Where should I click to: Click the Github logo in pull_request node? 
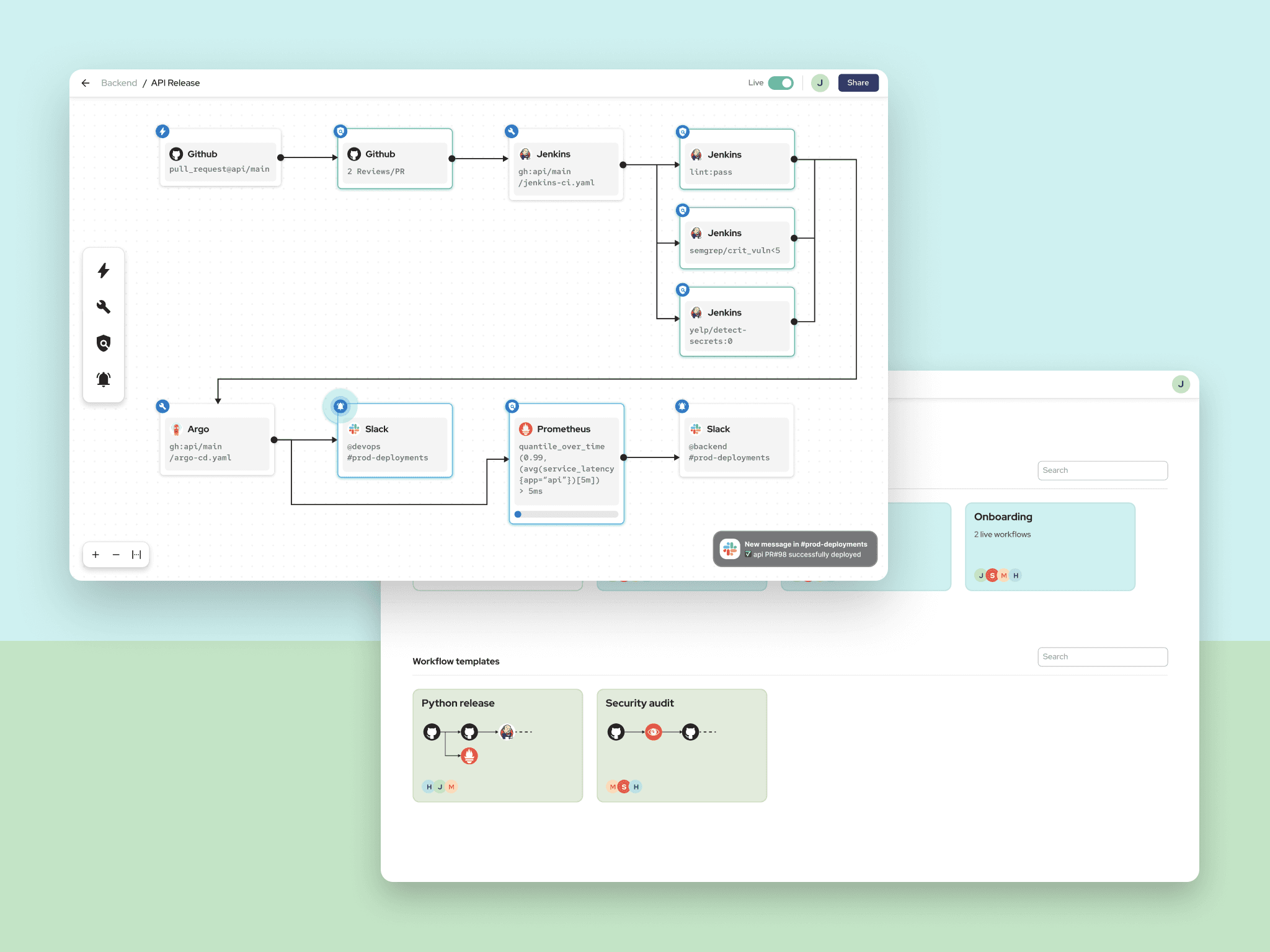pos(176,154)
